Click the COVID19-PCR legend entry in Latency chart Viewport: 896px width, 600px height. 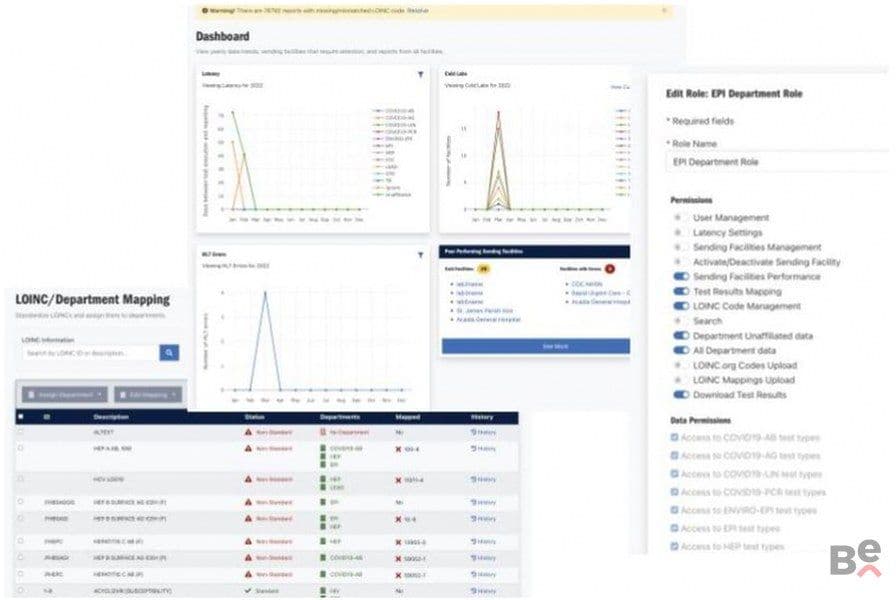395,132
